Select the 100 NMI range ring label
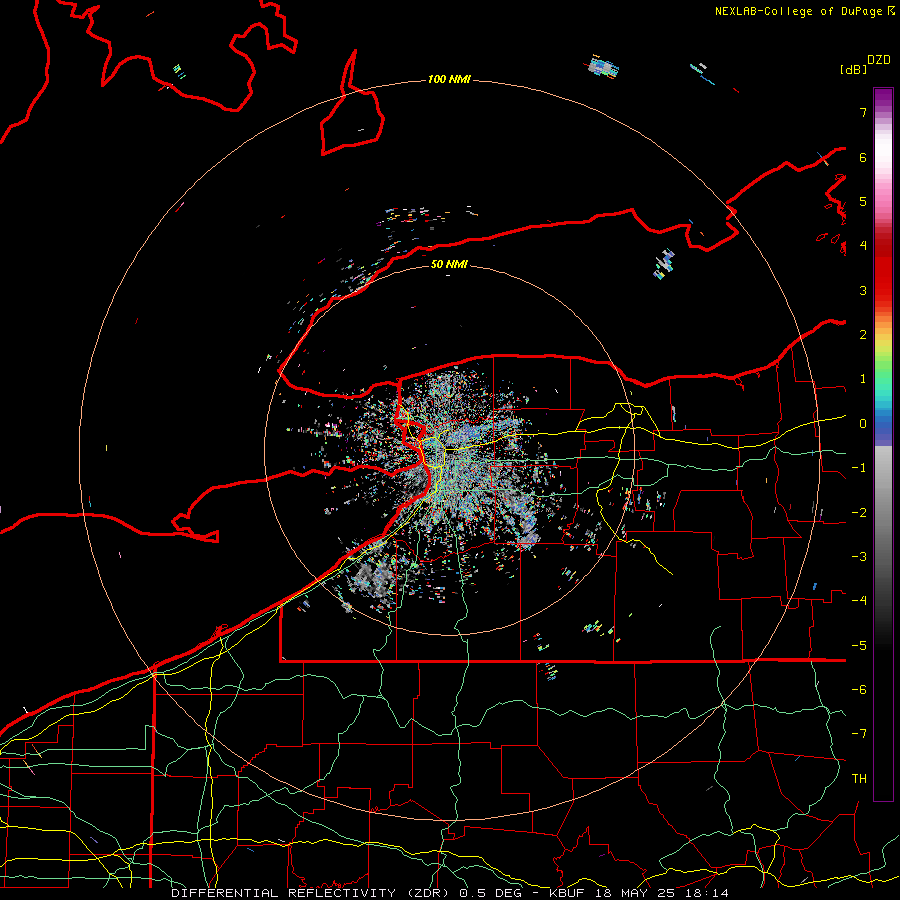900x900 pixels. (x=449, y=79)
